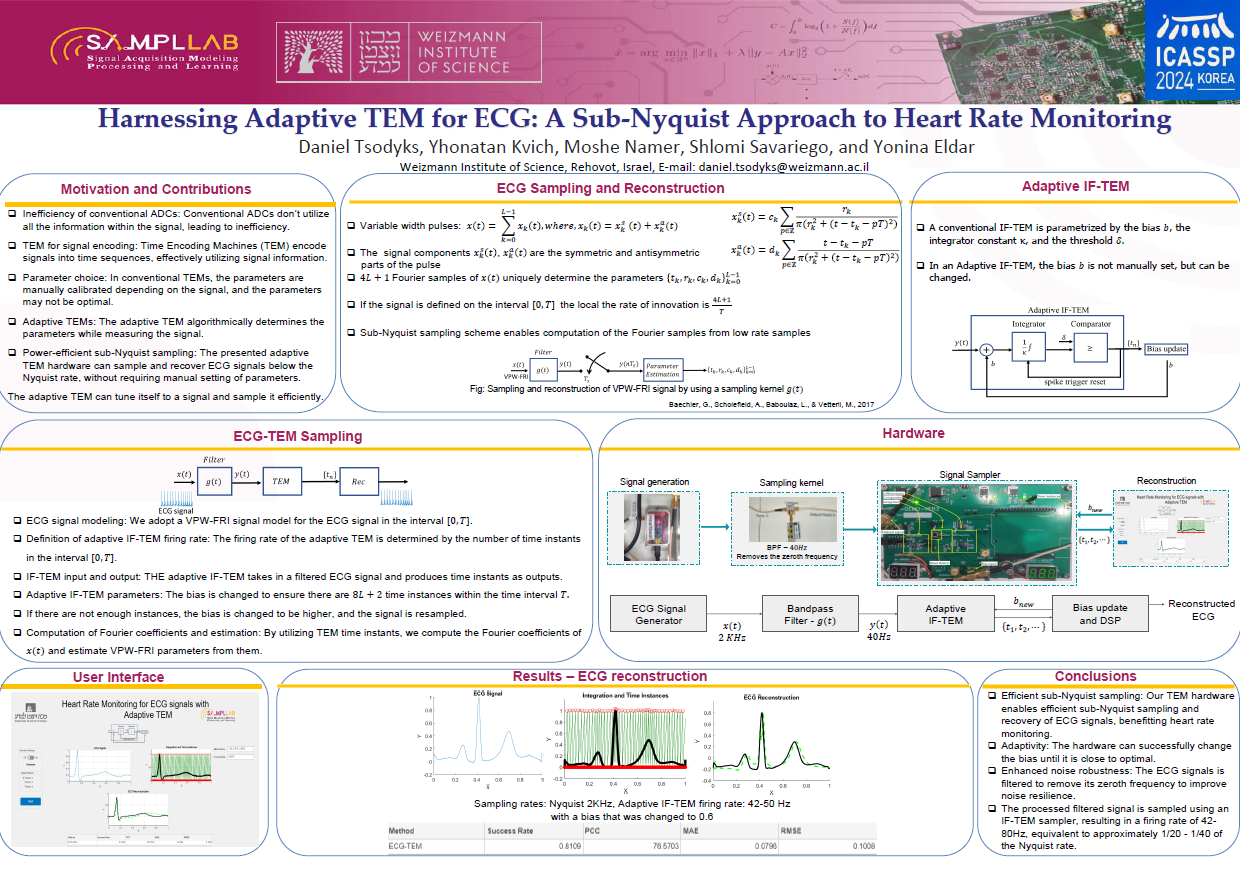Image resolution: width=1240 pixels, height=880 pixels.
Task: Click the daniel.tsodyks@weizmann.ac.il email address
Action: click(x=783, y=167)
